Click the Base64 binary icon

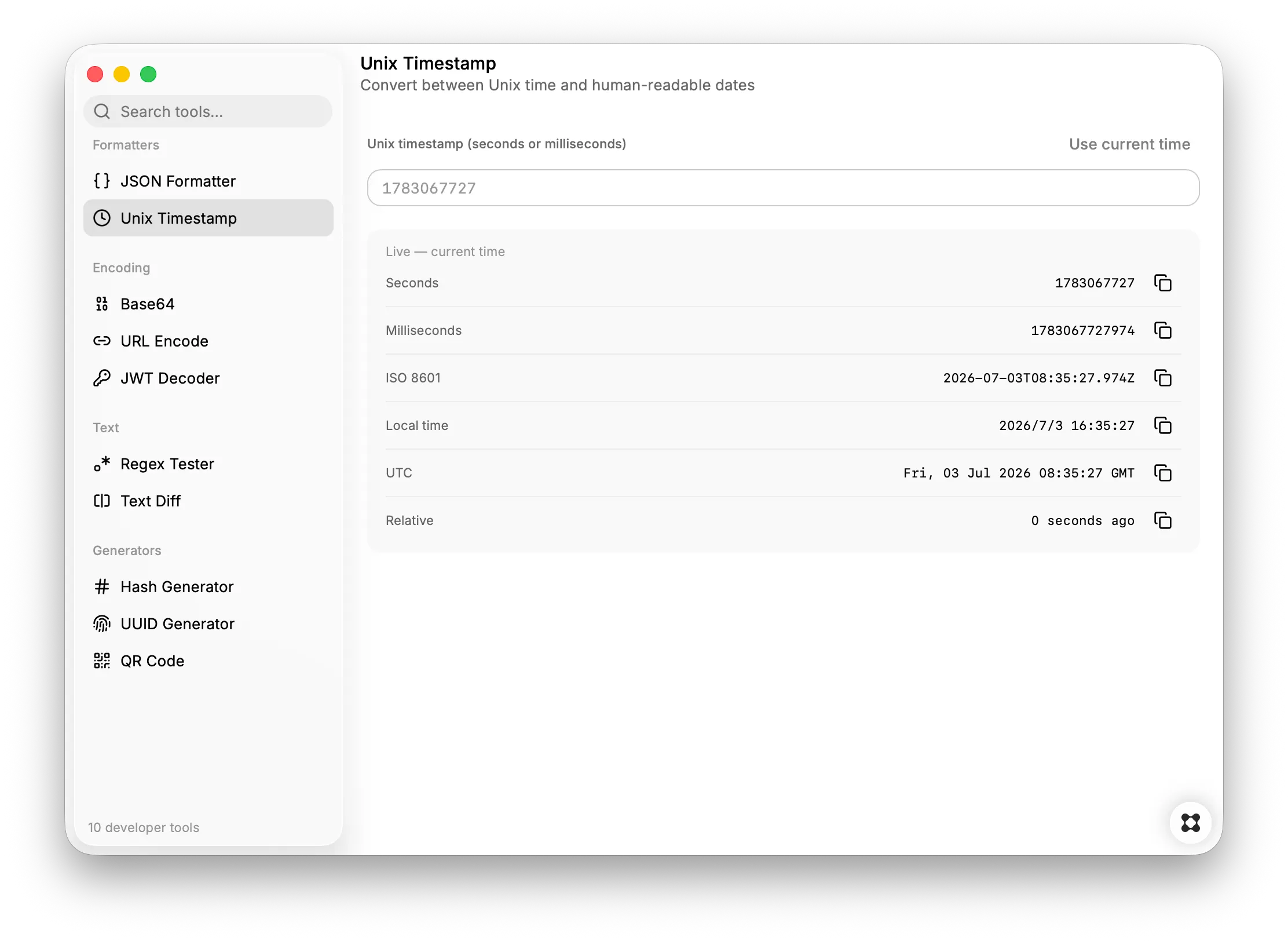(x=102, y=304)
